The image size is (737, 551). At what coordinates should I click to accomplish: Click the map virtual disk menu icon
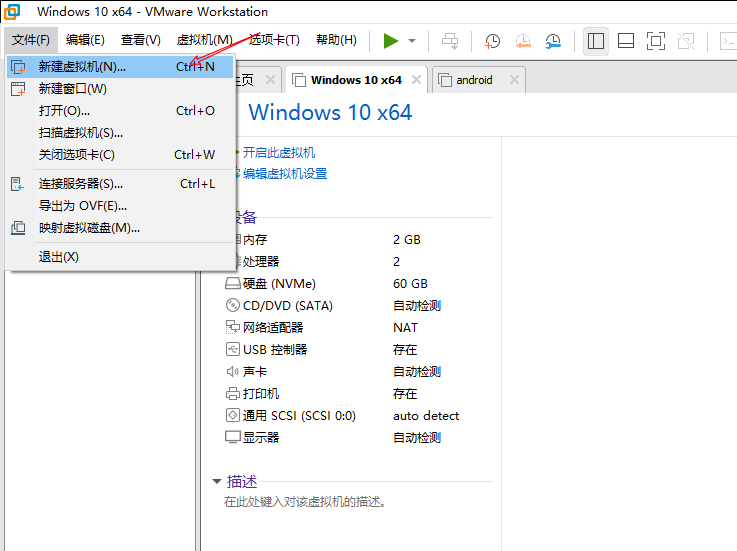[18, 228]
